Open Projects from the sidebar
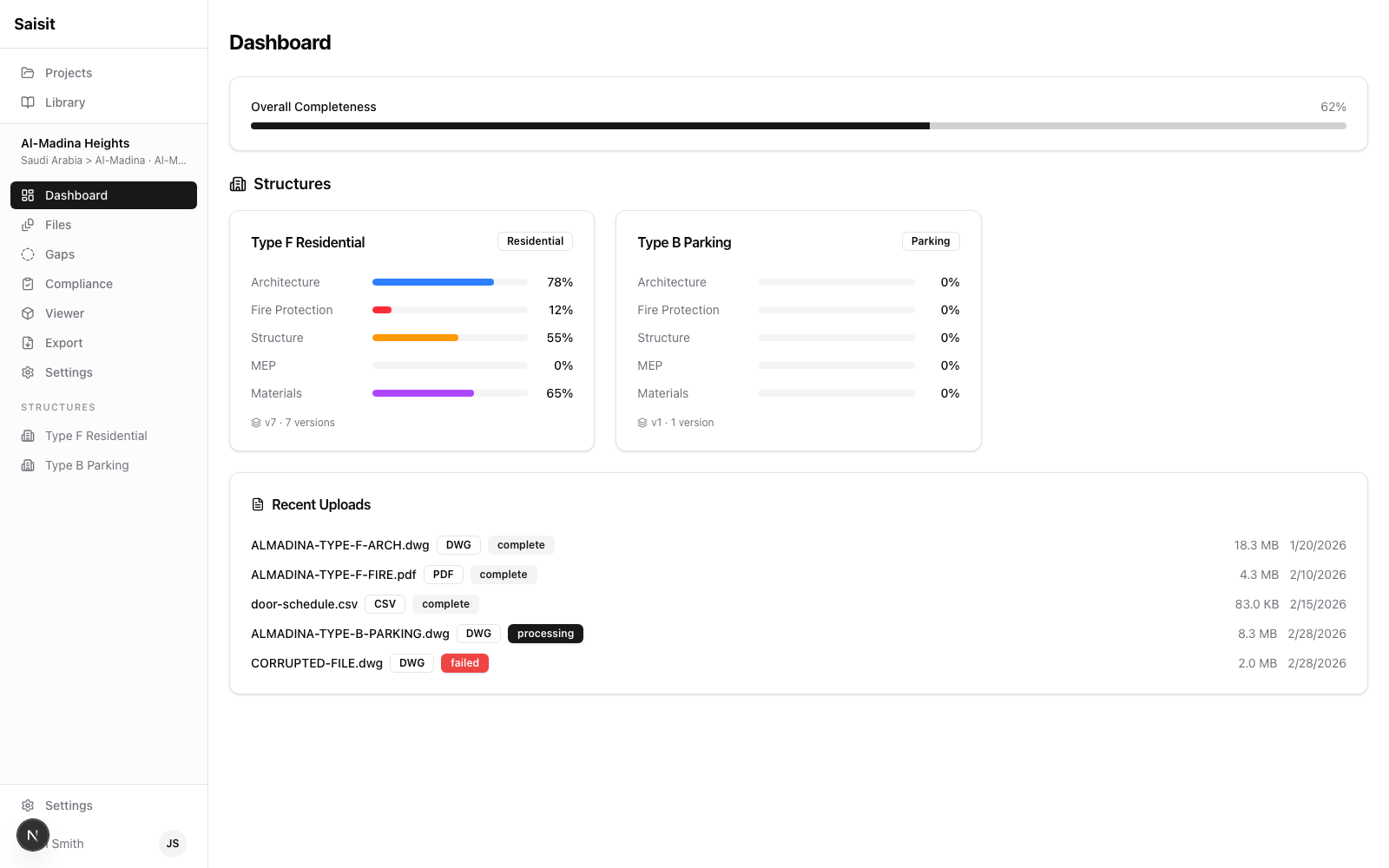Screen dimensions: 1389x868 point(103,73)
